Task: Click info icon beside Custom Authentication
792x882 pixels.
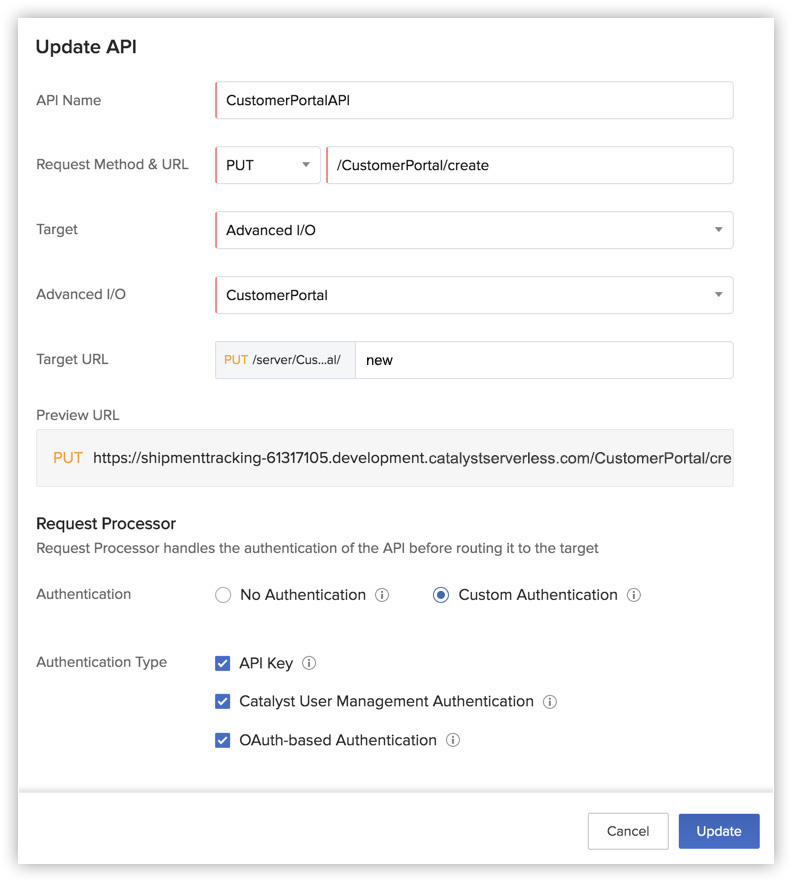Action: pyautogui.click(x=633, y=595)
